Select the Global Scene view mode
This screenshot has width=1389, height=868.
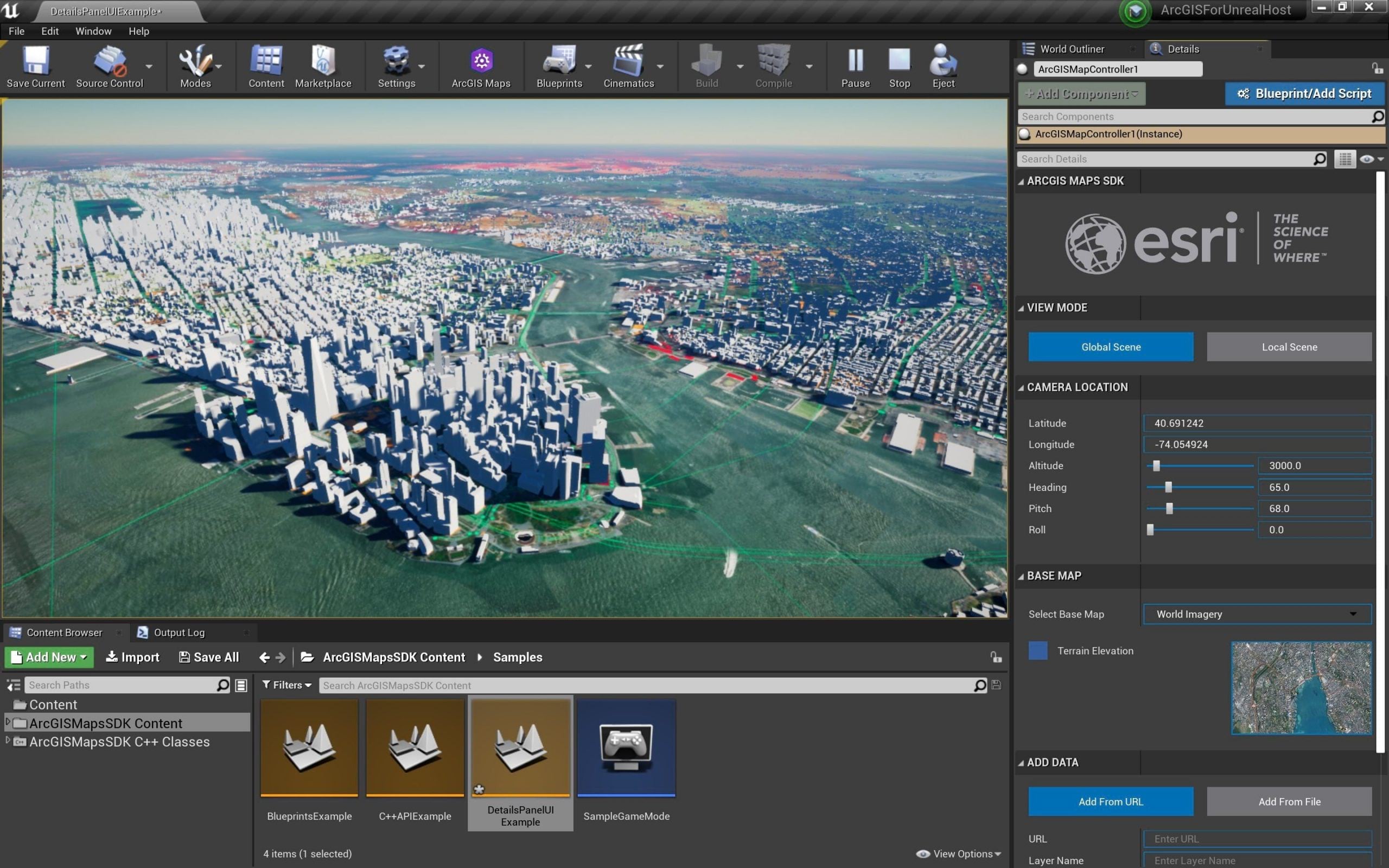1110,347
